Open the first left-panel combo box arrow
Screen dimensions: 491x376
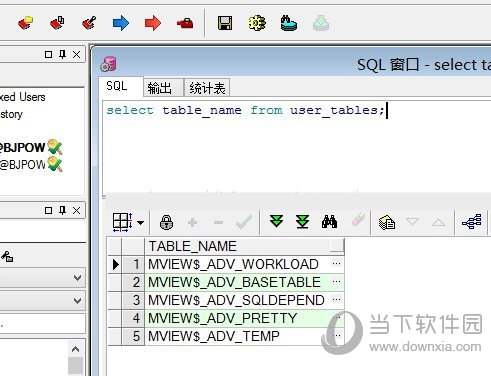coord(77,278)
